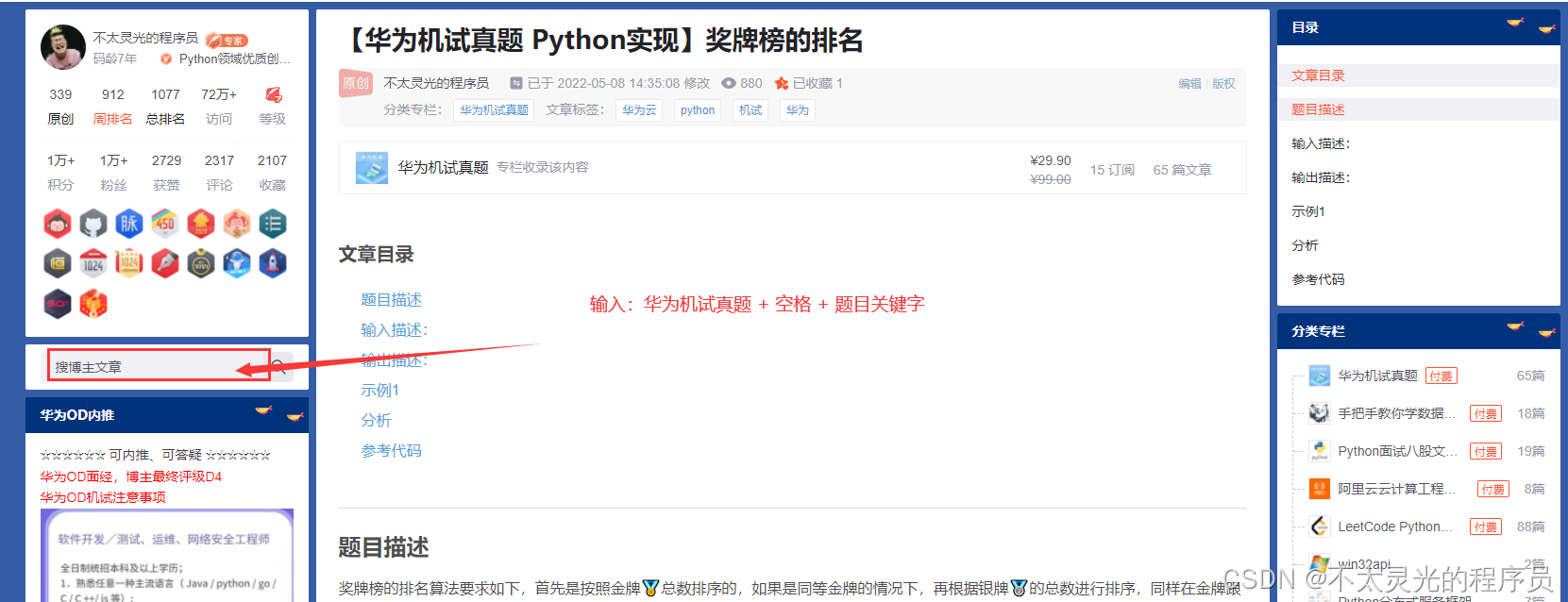
Task: Click the python article tag
Action: tap(698, 110)
